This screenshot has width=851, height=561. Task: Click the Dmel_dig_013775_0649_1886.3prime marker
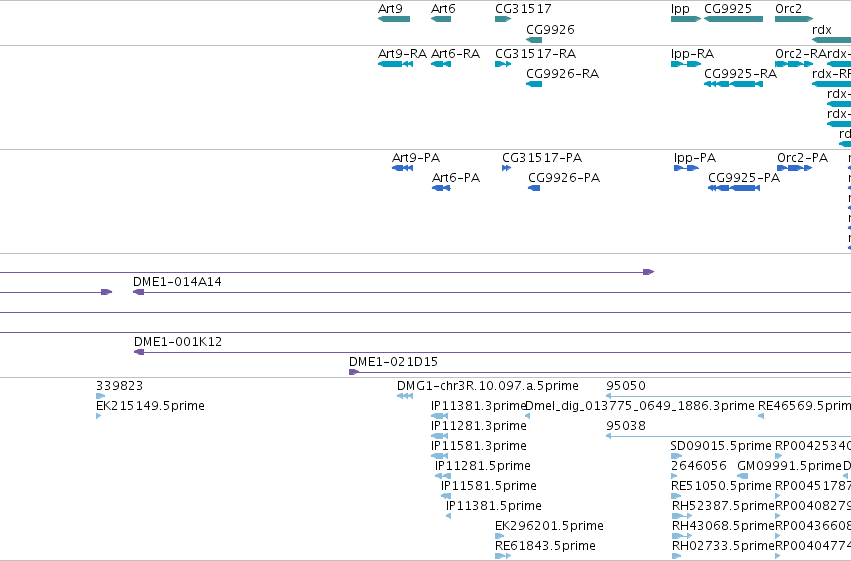[528, 416]
